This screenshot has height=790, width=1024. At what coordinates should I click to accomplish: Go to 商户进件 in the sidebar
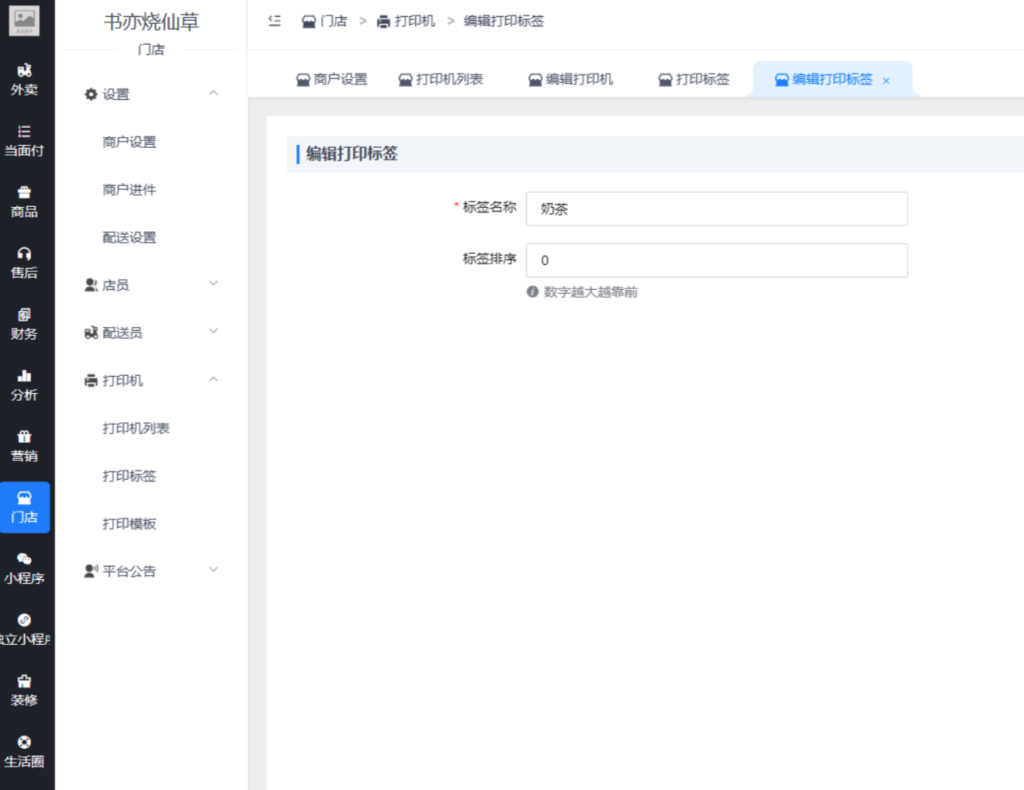pos(129,190)
